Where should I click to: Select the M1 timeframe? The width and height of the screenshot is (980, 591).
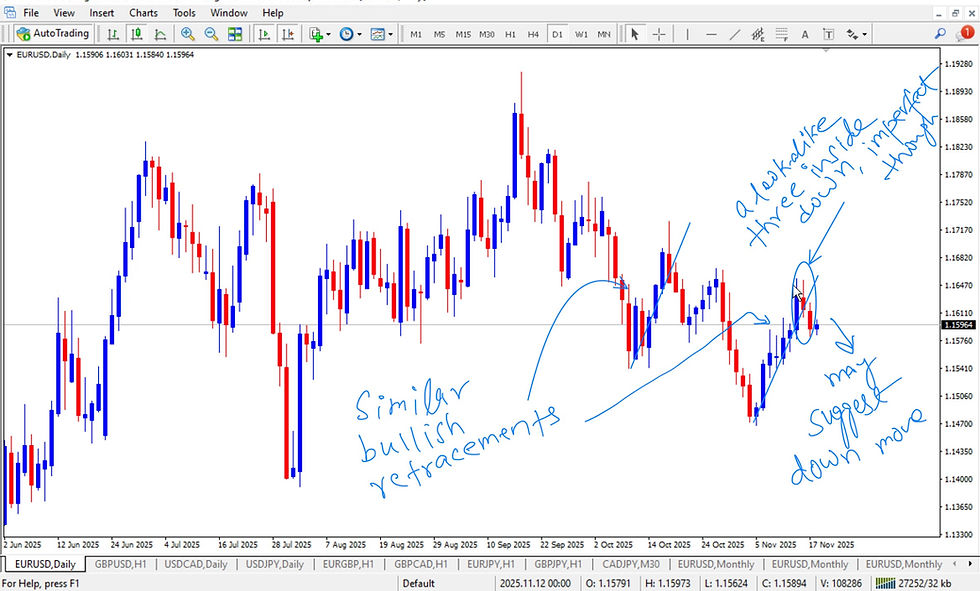click(416, 34)
